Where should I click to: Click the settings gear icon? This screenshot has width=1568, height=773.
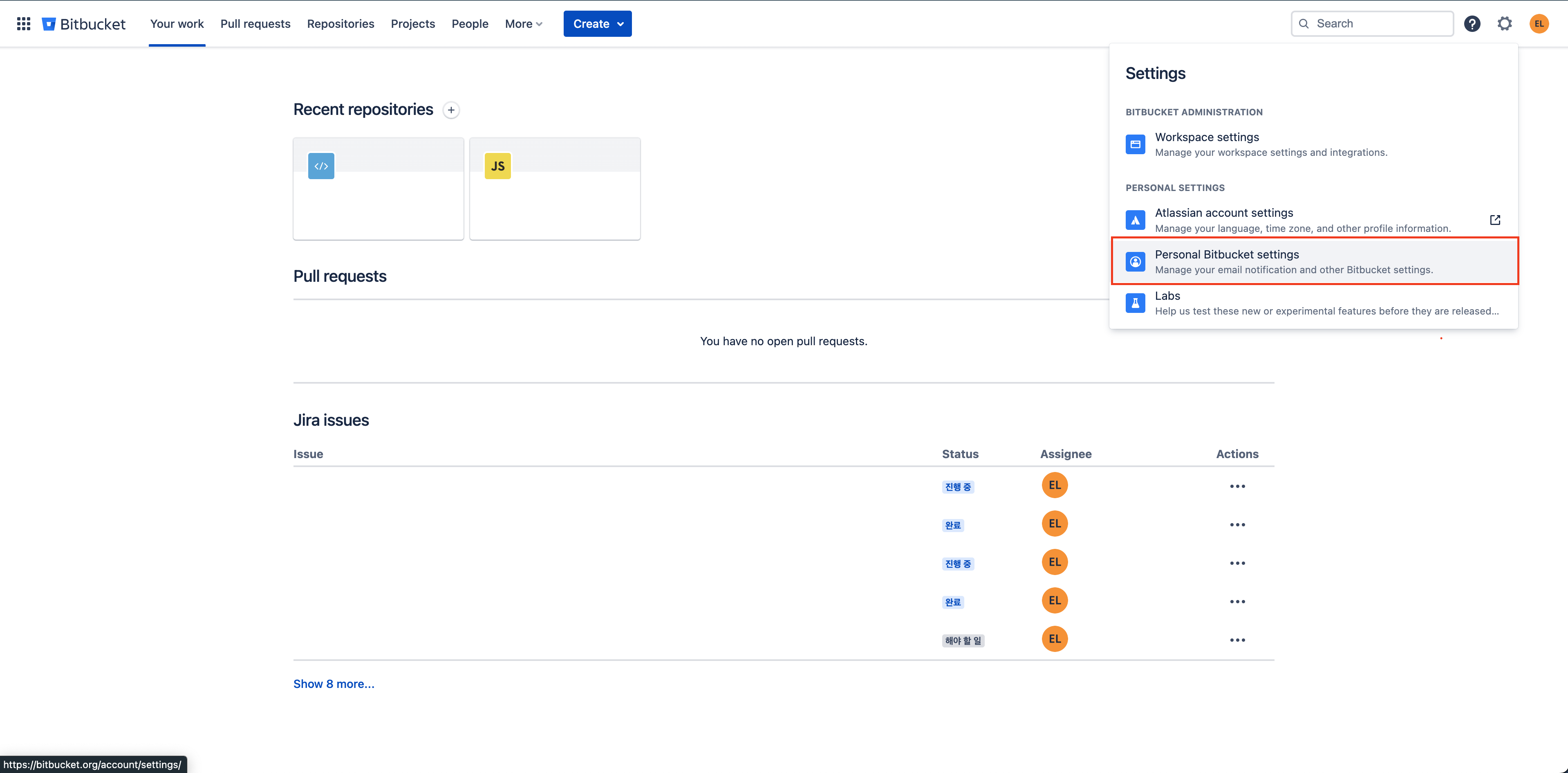pyautogui.click(x=1504, y=24)
